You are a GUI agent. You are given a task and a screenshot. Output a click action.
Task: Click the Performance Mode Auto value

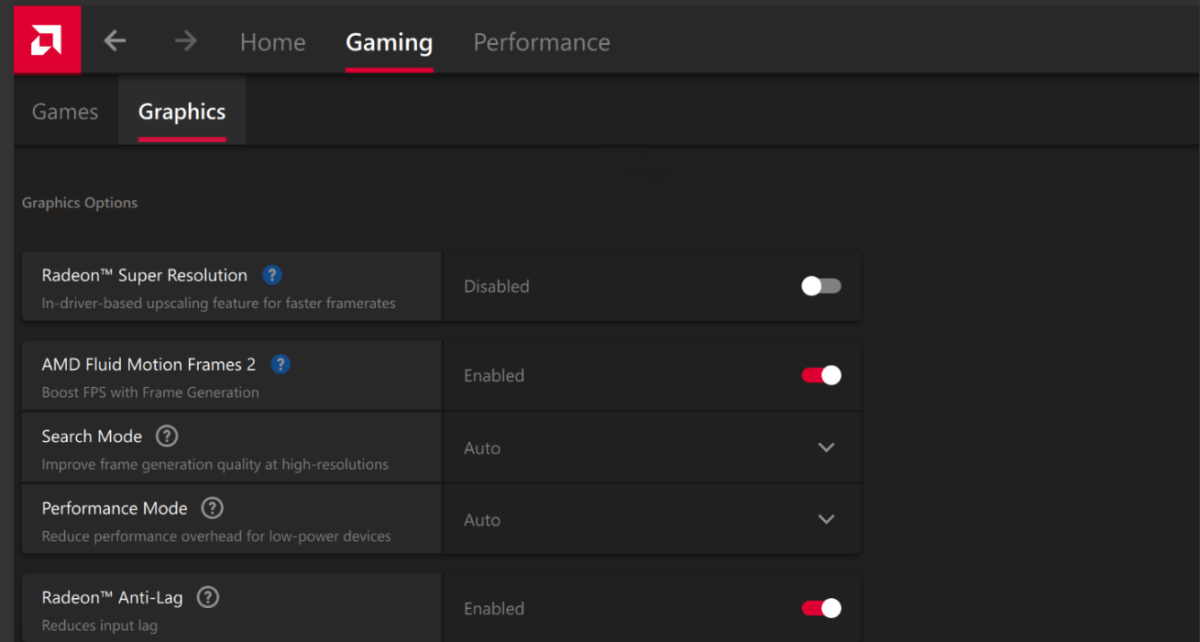482,520
